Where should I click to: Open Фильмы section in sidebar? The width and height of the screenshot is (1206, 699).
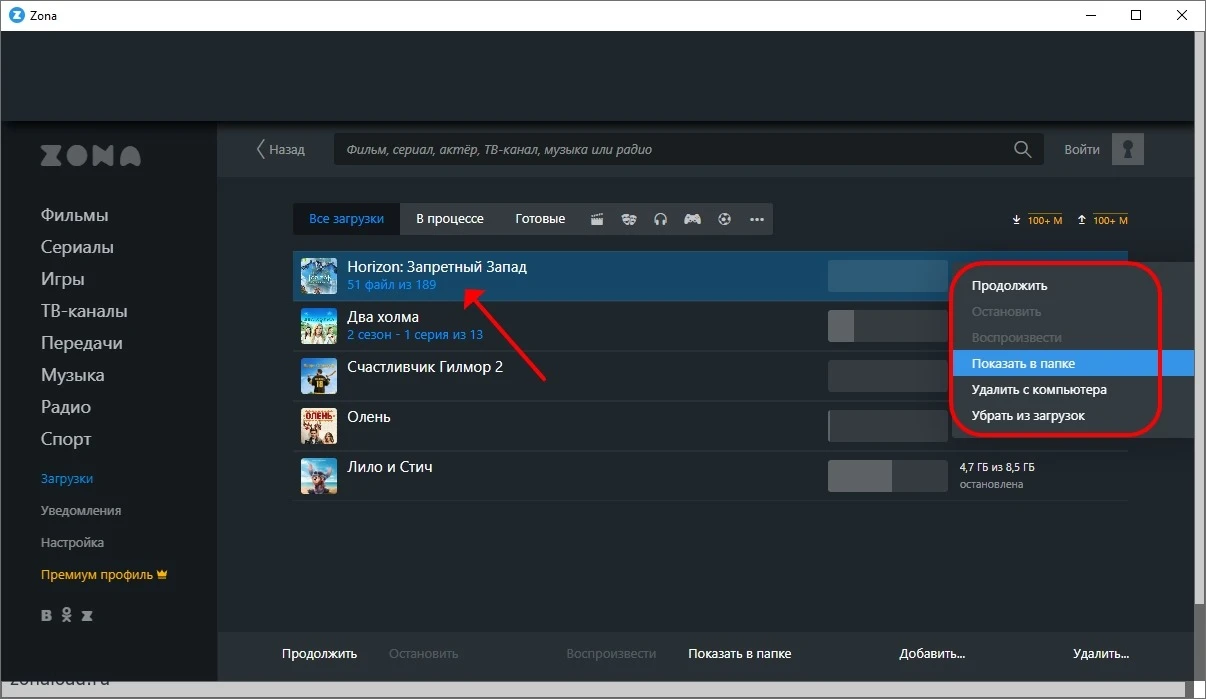click(x=75, y=215)
